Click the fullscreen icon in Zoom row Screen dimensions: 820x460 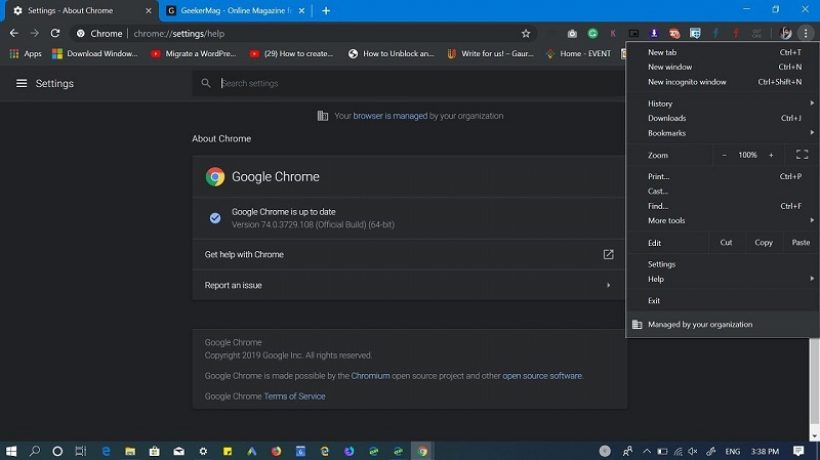pos(802,155)
